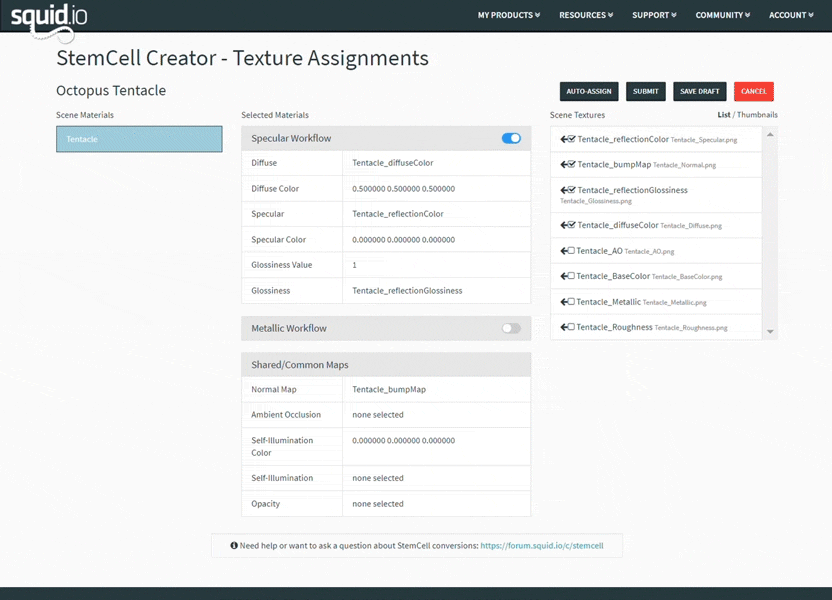Viewport: 832px width, 600px height.
Task: Click the assign arrow beside Tentacle_AO
Action: [563, 251]
